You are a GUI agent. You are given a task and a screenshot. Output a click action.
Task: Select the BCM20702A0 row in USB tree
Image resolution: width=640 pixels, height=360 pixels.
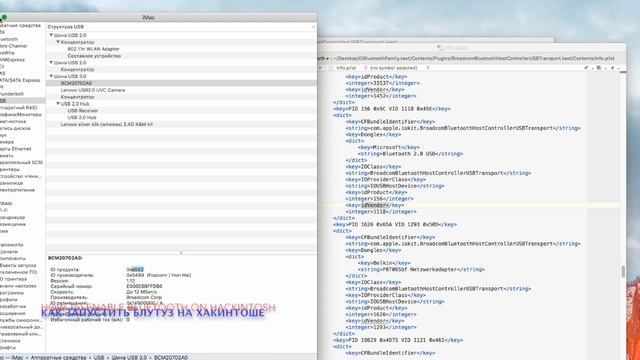[x=181, y=83]
